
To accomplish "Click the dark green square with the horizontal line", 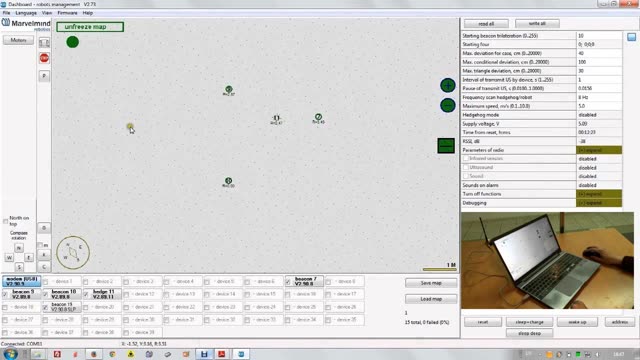I will pos(446,146).
